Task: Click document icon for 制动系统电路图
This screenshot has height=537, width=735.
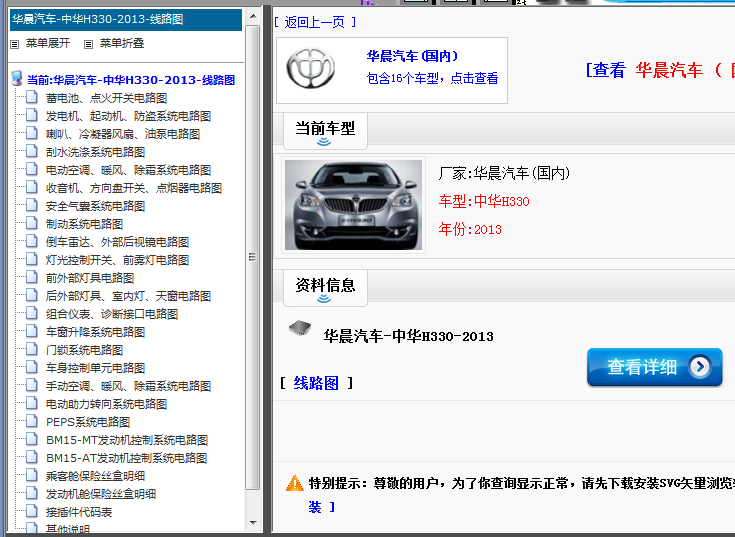Action: coord(31,223)
